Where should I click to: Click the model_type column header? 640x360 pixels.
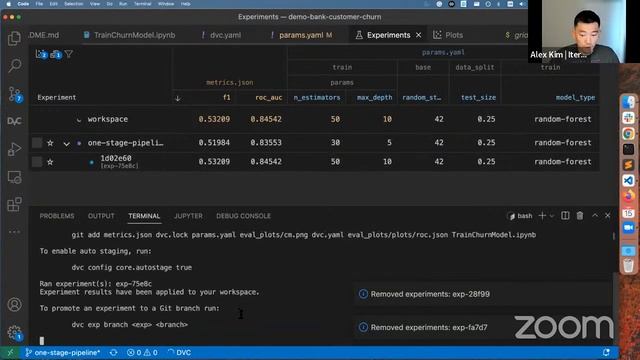click(x=575, y=98)
